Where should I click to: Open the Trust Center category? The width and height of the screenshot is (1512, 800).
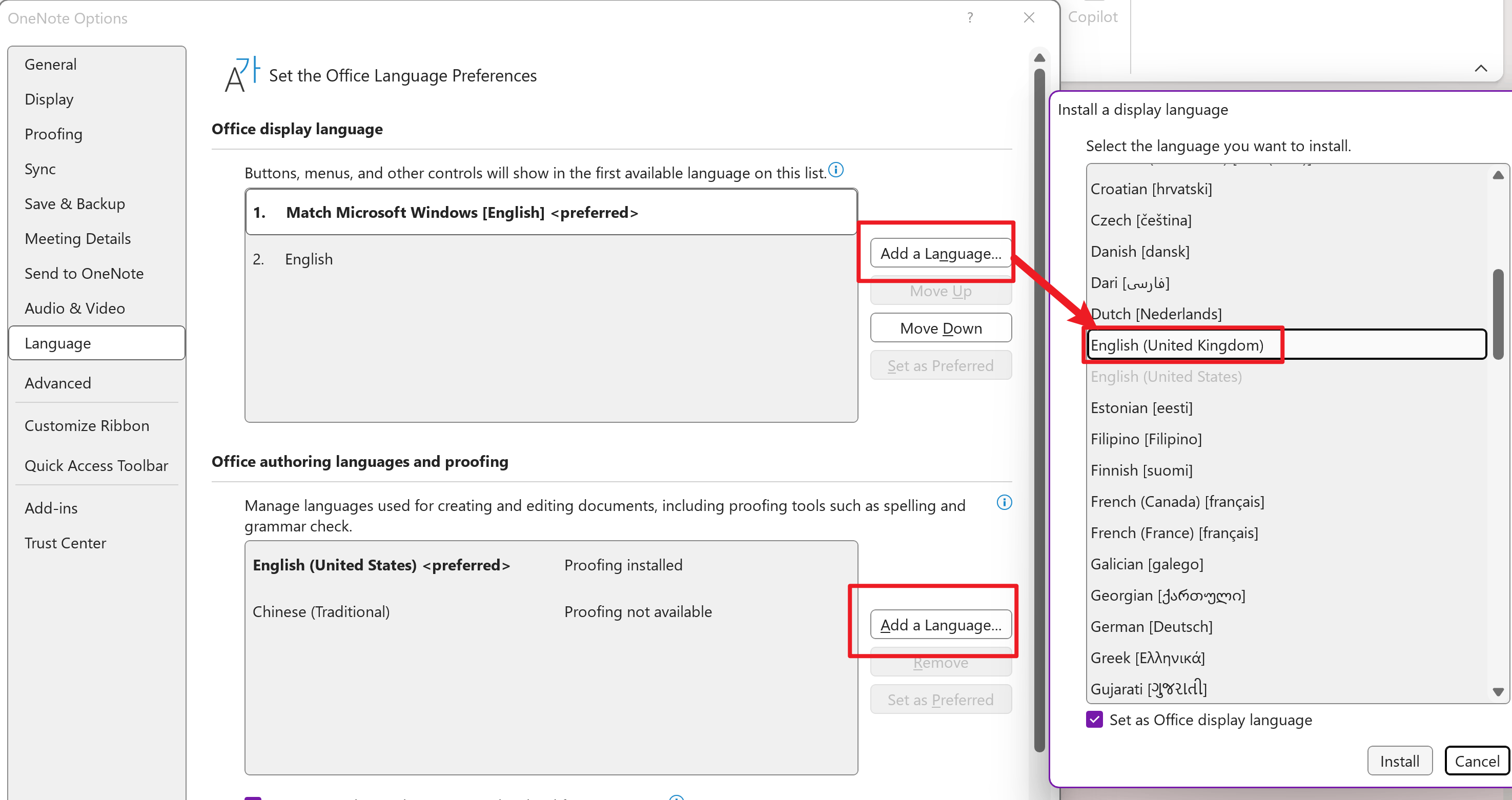point(97,543)
